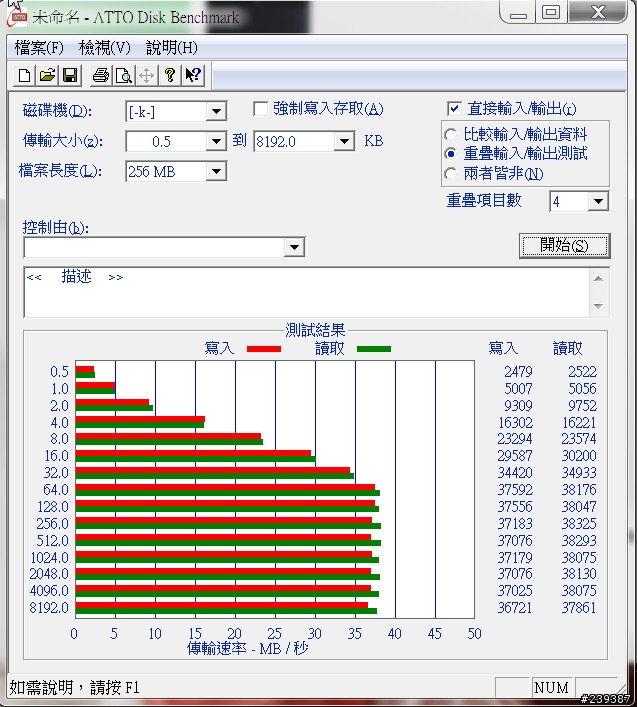Image resolution: width=637 pixels, height=707 pixels.
Task: Activate context help pointer icon
Action: (x=193, y=75)
